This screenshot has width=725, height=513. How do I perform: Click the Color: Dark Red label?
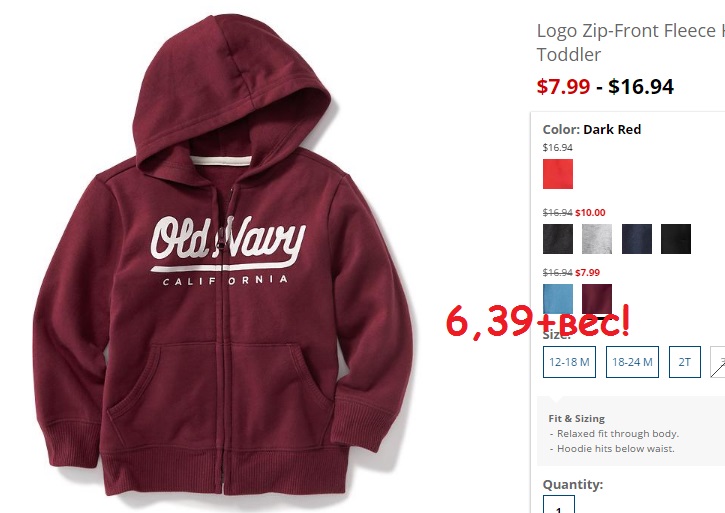pyautogui.click(x=591, y=130)
